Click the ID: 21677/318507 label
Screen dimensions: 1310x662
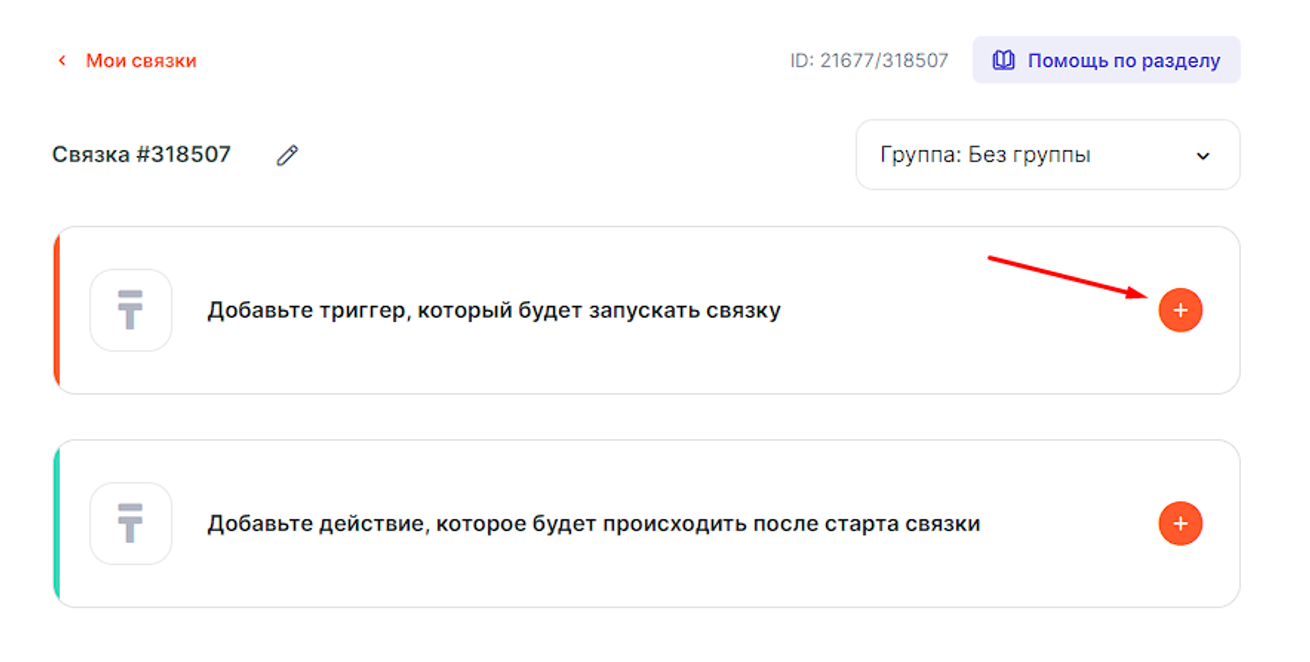click(x=868, y=60)
